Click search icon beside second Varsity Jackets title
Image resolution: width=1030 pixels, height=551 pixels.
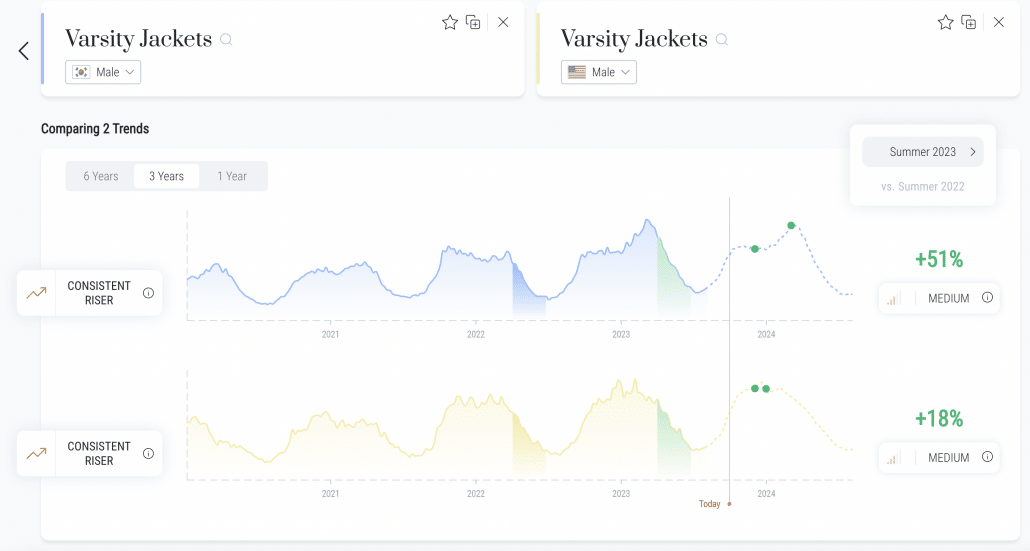[x=721, y=40]
